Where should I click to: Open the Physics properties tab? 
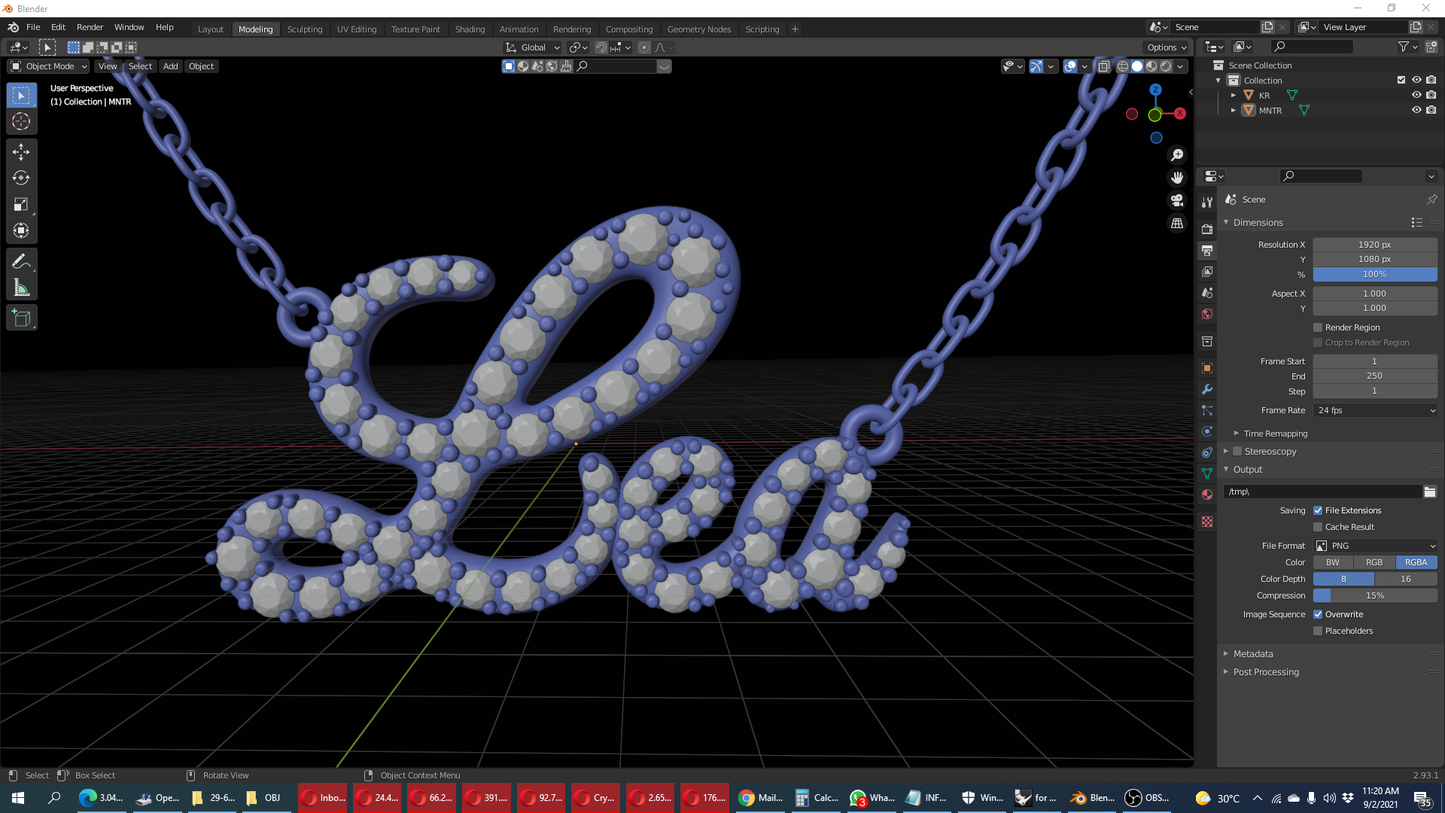click(1207, 431)
